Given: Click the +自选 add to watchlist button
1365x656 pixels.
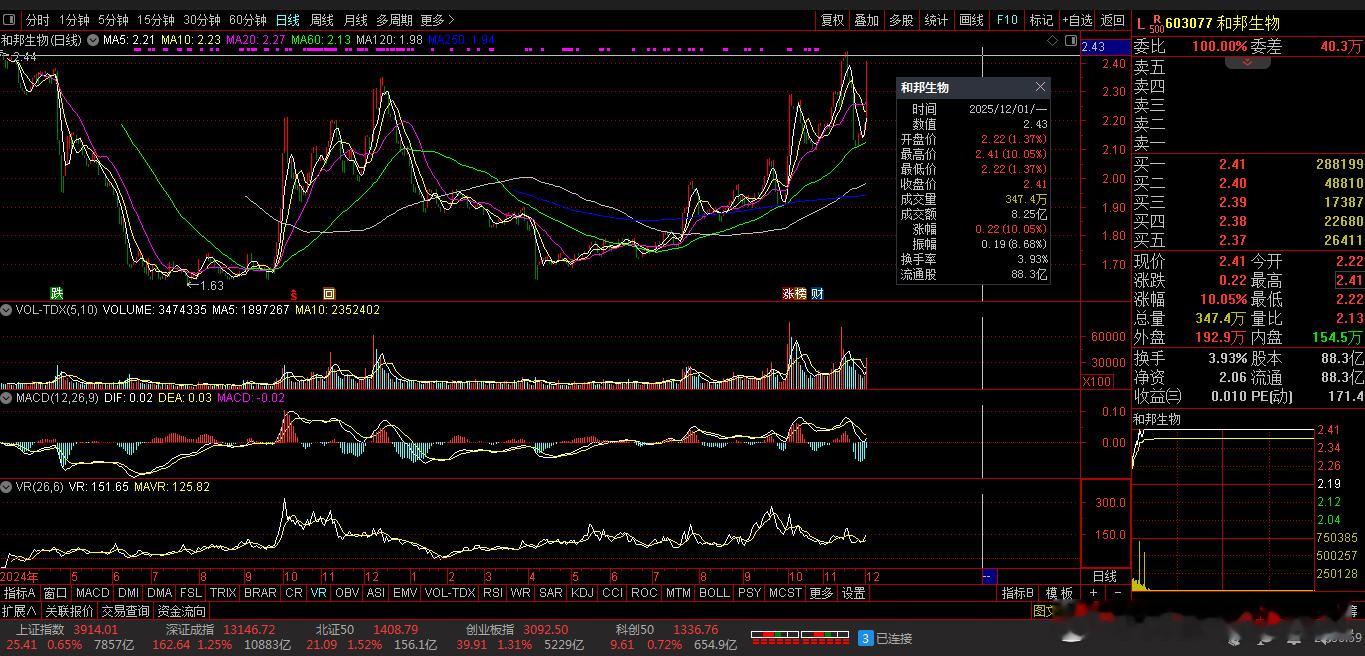Looking at the screenshot, I should tap(1078, 20).
